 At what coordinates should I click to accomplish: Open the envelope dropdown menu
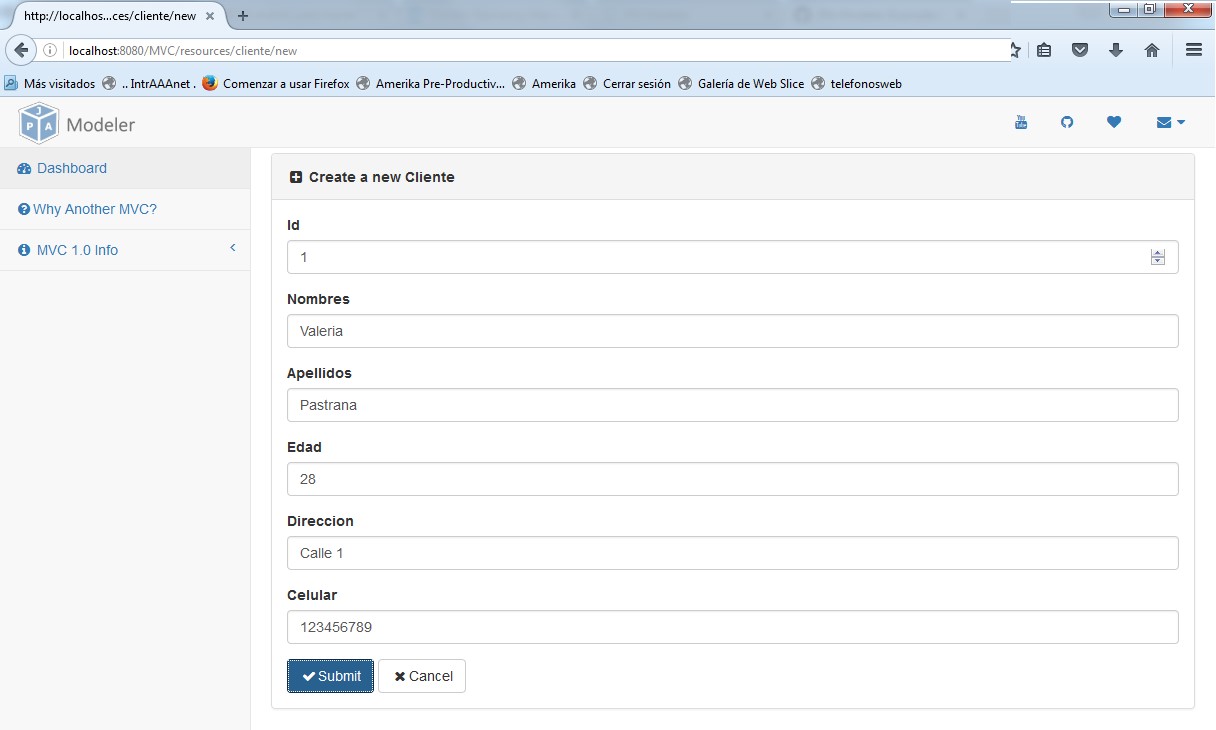(x=1169, y=121)
